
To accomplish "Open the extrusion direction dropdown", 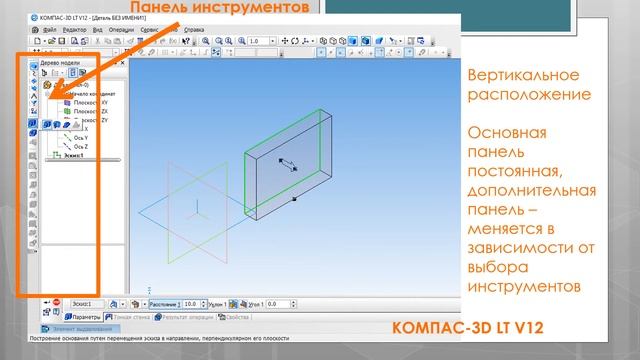I will coord(123,304).
